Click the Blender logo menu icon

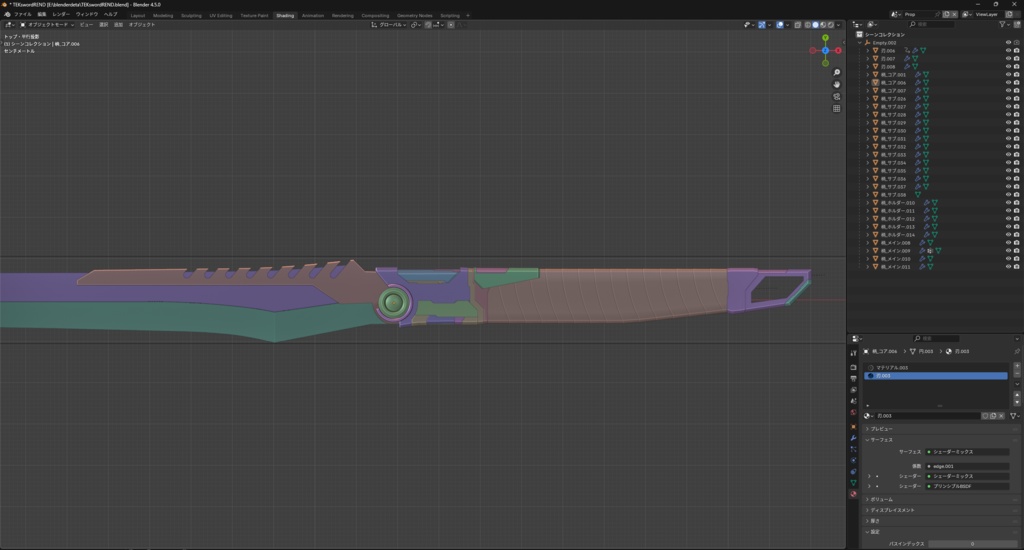click(x=7, y=14)
